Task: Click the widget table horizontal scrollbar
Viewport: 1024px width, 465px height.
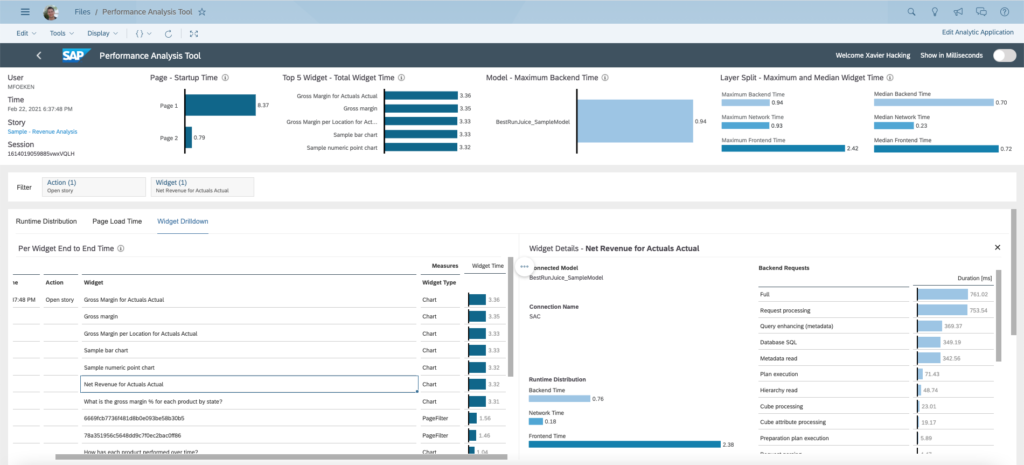Action: [281, 457]
